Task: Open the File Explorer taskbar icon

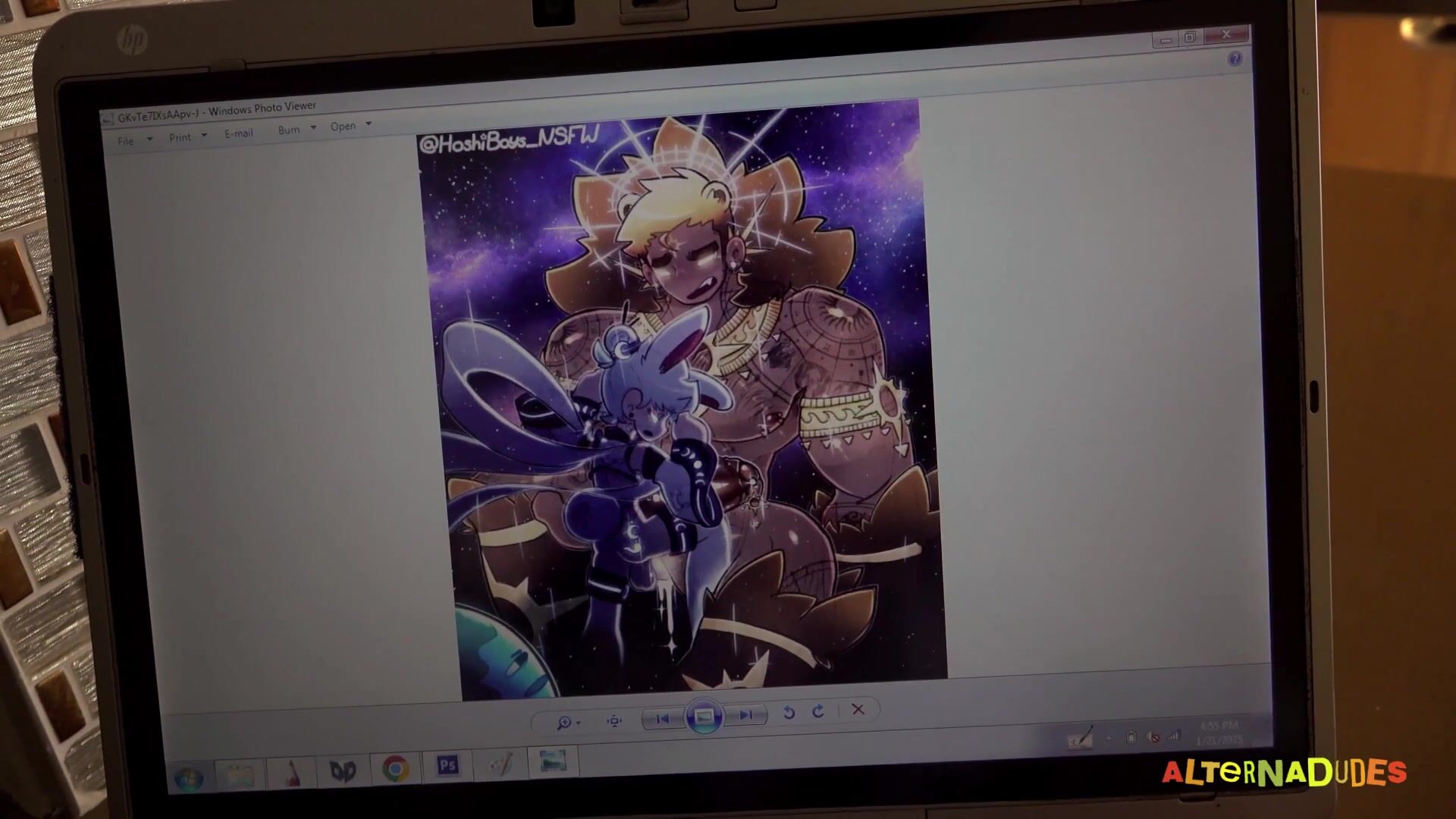Action: [240, 775]
